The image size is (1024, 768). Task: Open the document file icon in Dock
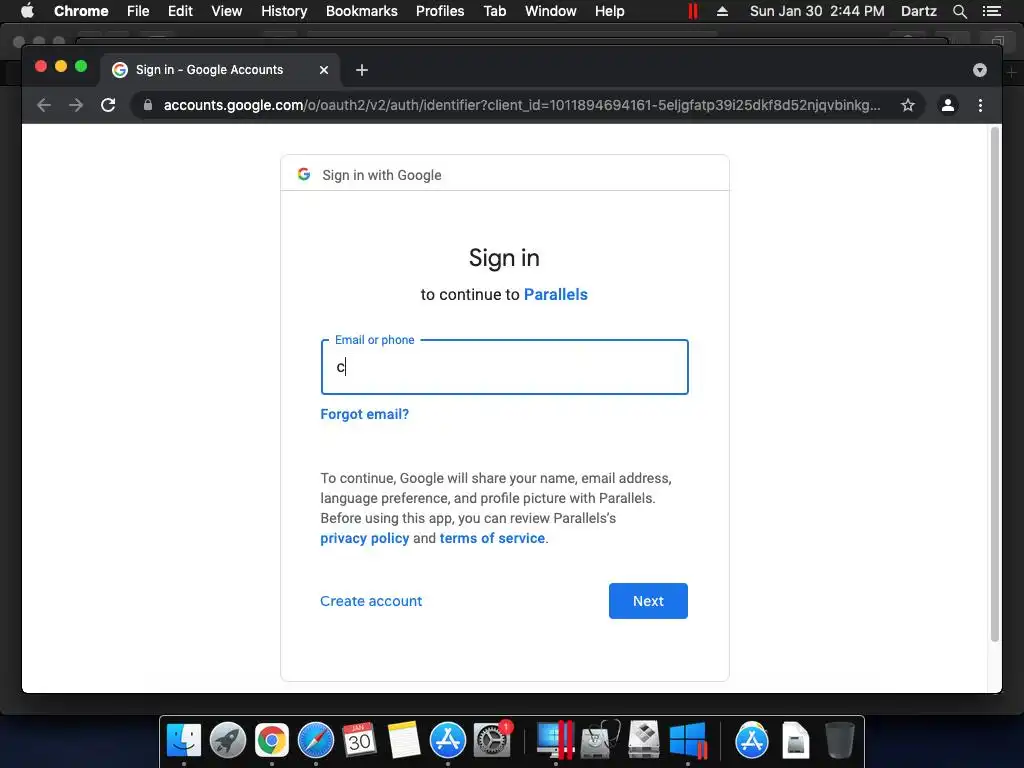(x=795, y=741)
